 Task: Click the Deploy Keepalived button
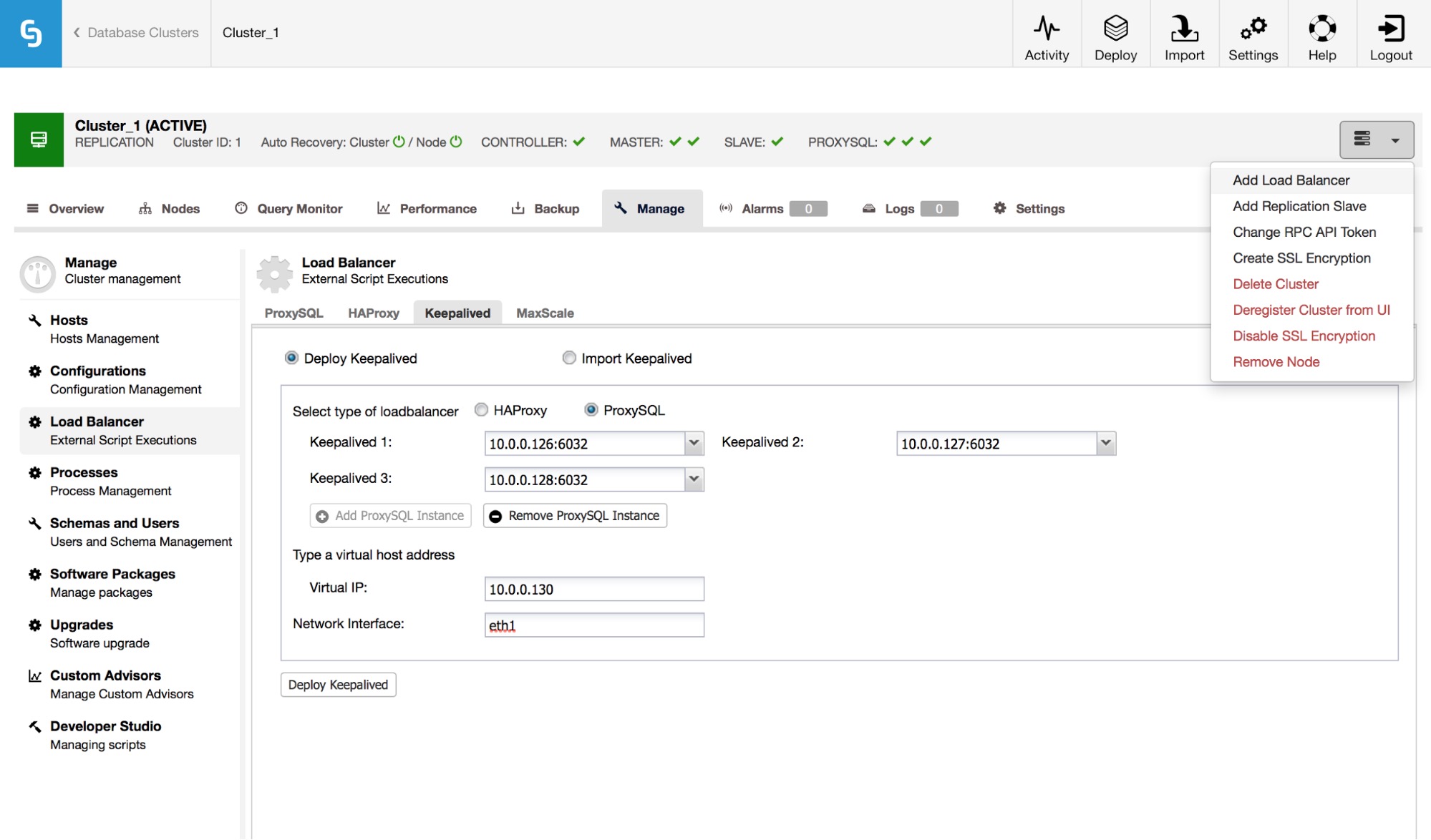click(x=338, y=685)
